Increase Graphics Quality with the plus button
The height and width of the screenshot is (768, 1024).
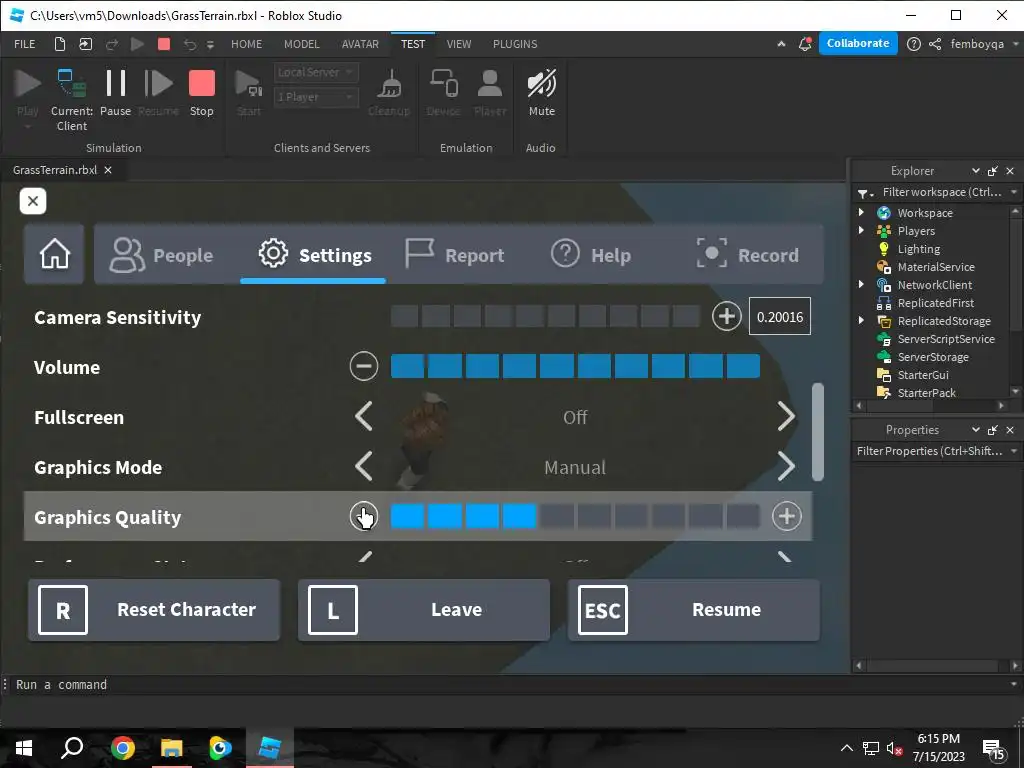pyautogui.click(x=786, y=517)
